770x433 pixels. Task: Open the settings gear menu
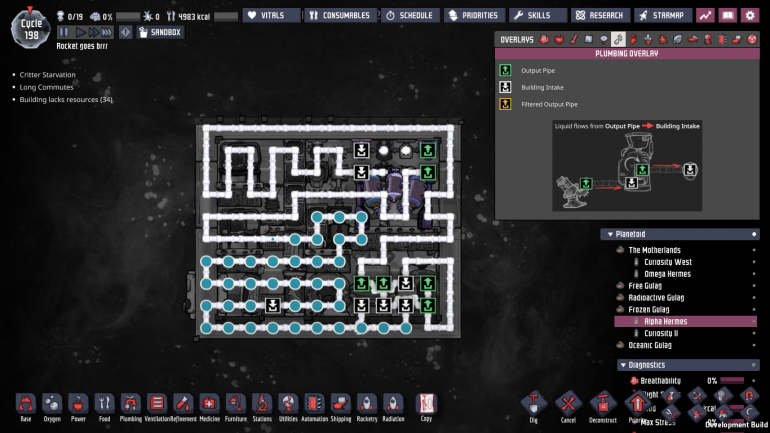[750, 15]
